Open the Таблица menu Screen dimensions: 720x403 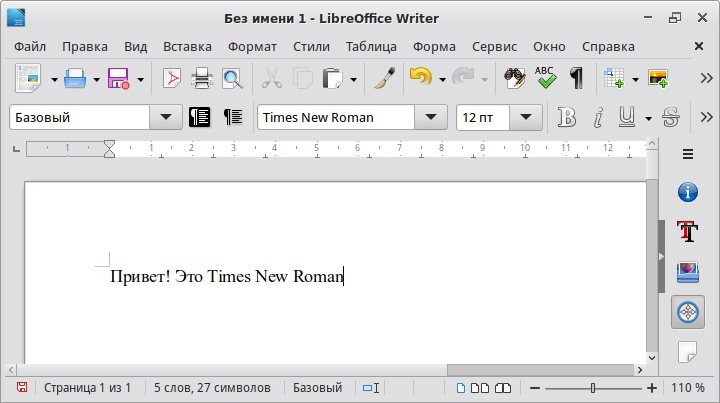pos(371,46)
